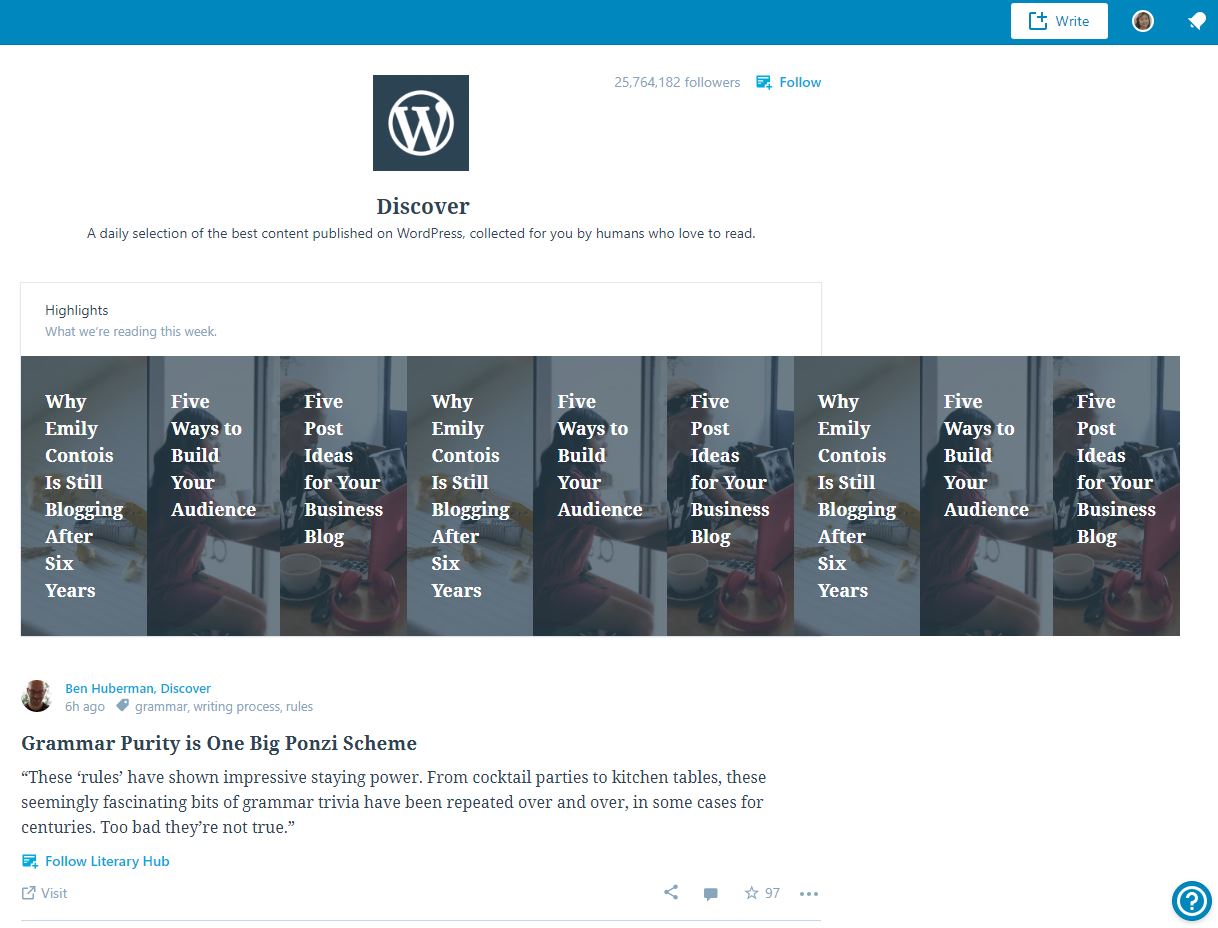Open the Ben Huberman, Discover author link
Screen dimensions: 1218x928
pyautogui.click(x=138, y=688)
